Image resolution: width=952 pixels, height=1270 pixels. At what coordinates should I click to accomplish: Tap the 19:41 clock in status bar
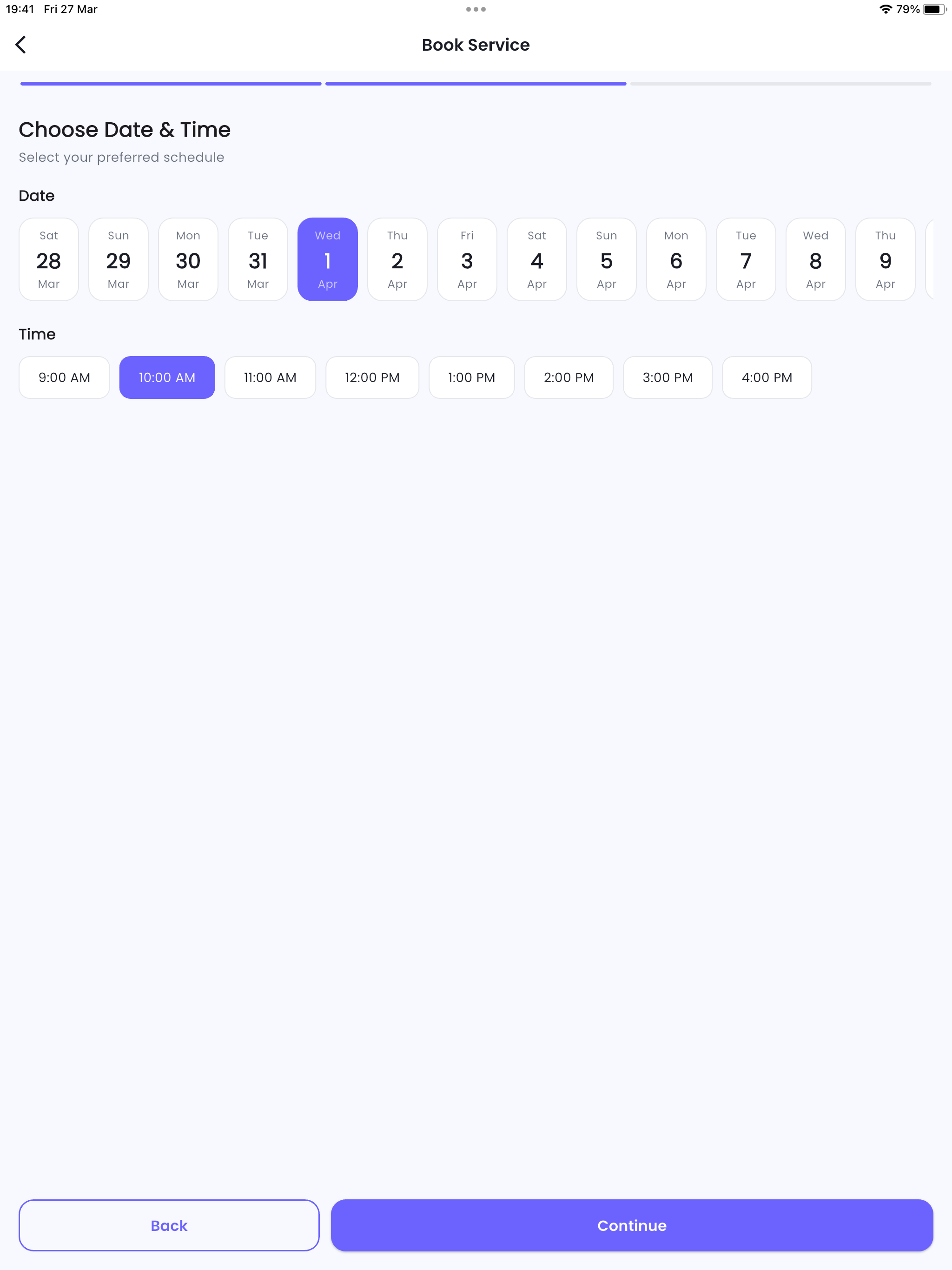(x=20, y=9)
